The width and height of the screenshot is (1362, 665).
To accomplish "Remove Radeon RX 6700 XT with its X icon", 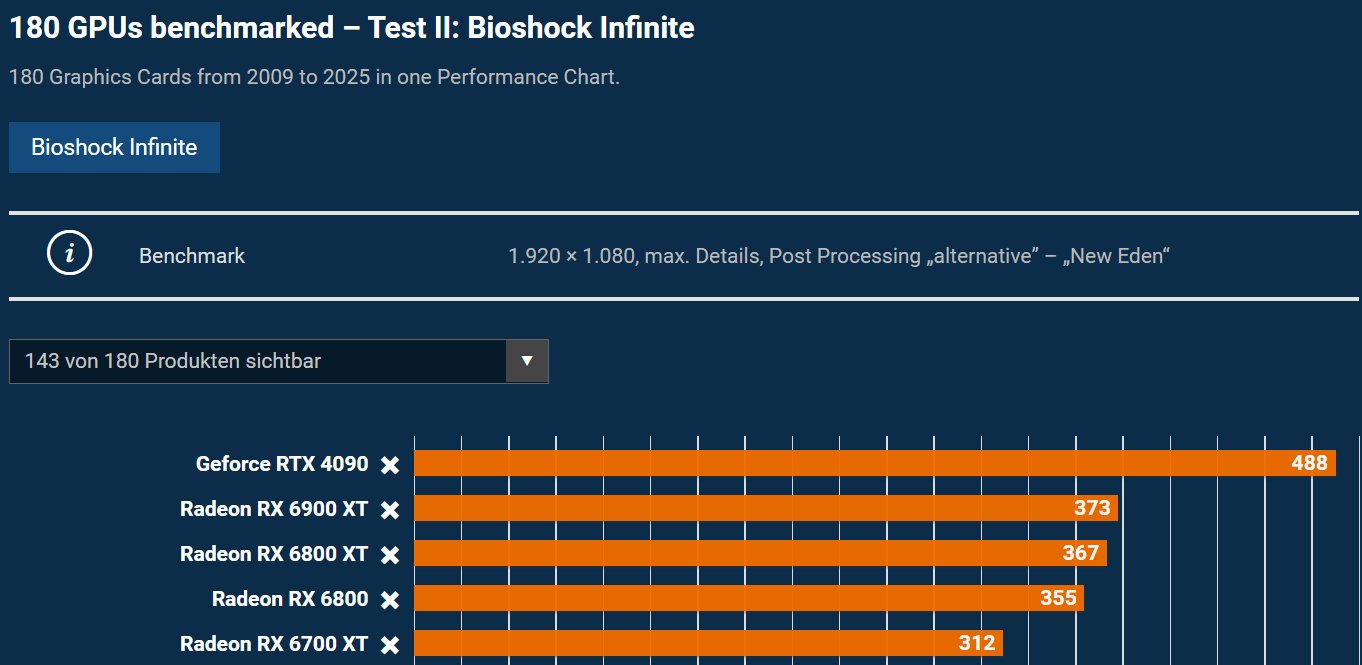I will tap(390, 645).
